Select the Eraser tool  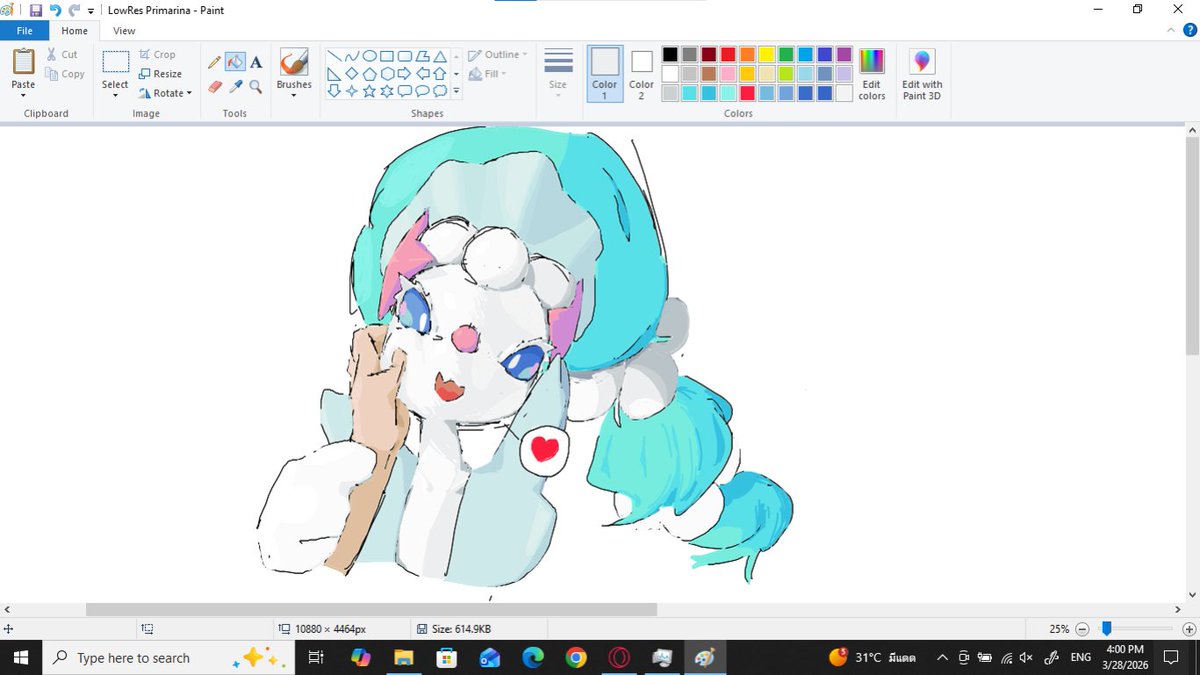(214, 87)
